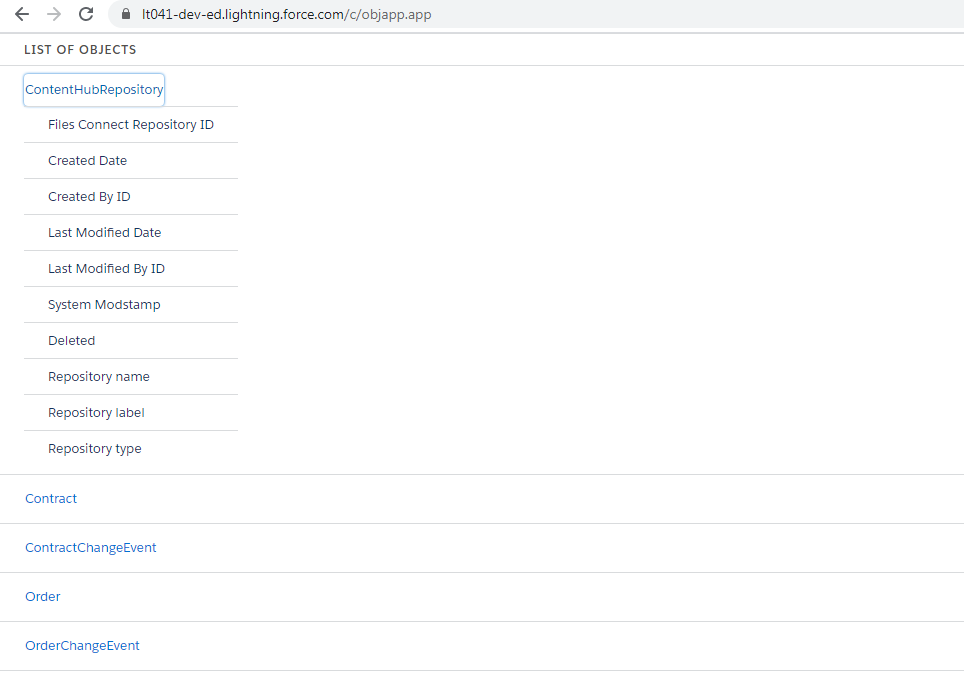Click the browser forward navigation arrow
This screenshot has width=964, height=682.
(53, 14)
